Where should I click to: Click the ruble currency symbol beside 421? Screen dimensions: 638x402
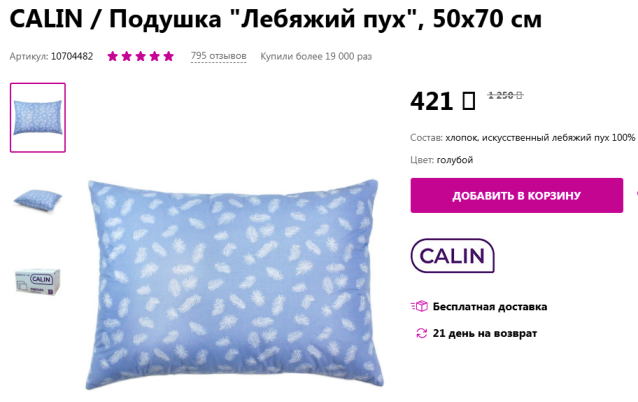469,101
